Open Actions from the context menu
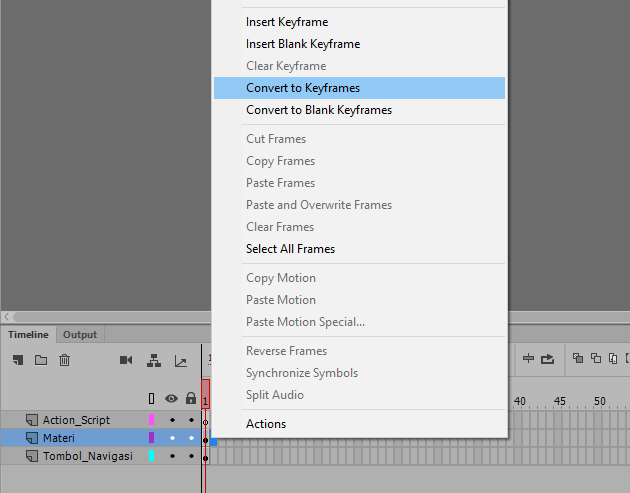This screenshot has width=630, height=493. 359,424
